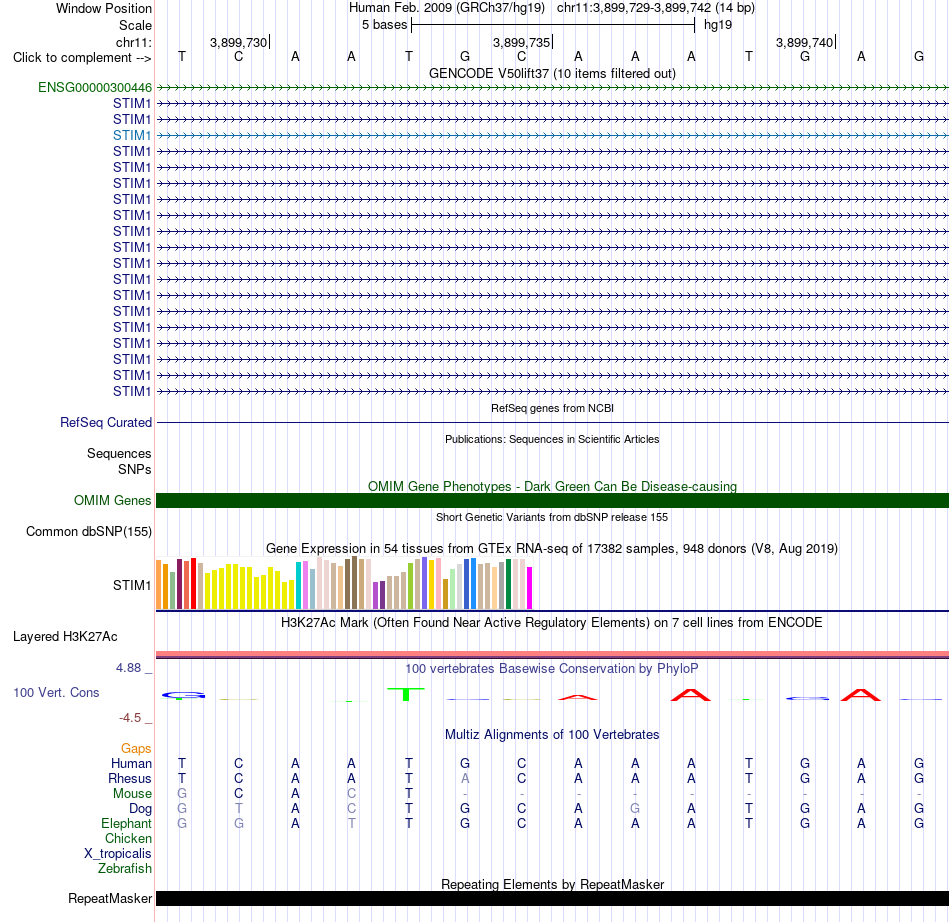Click 'Short Genetic Variants from dbSNP release 155' title

tap(552, 517)
